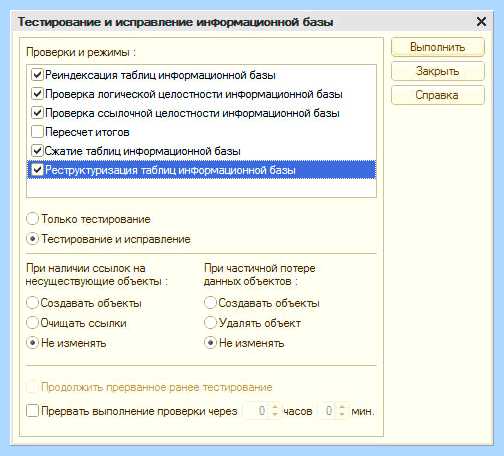
Task: Select Не изменять under частичной потере данных
Action: click(x=210, y=343)
